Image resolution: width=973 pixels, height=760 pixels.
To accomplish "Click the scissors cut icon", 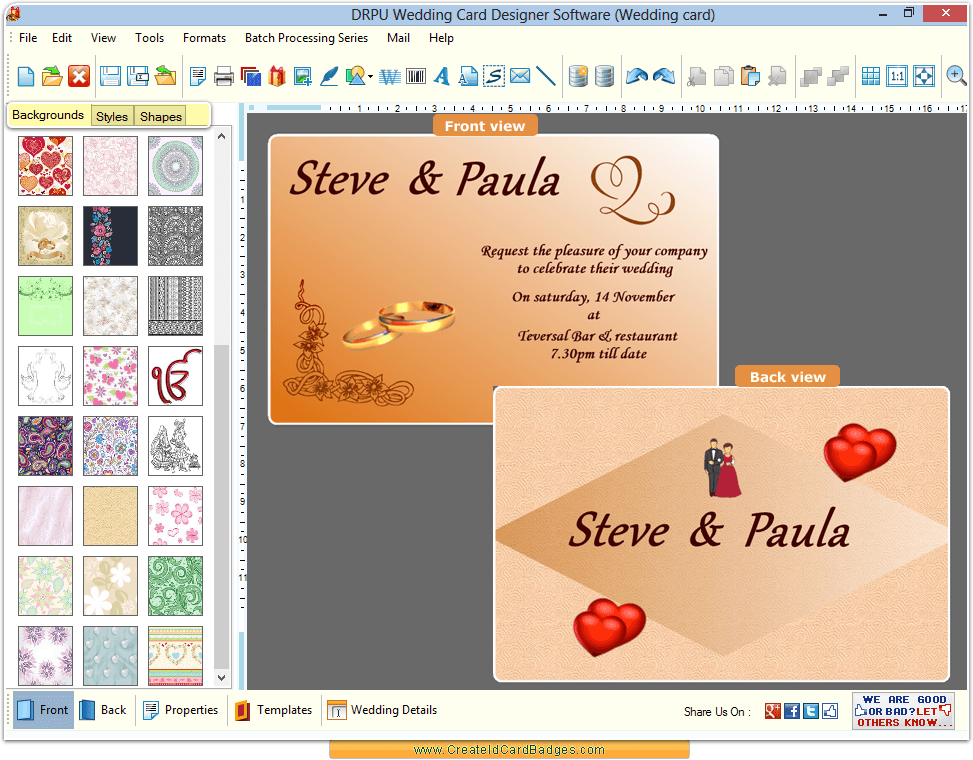I will click(697, 76).
